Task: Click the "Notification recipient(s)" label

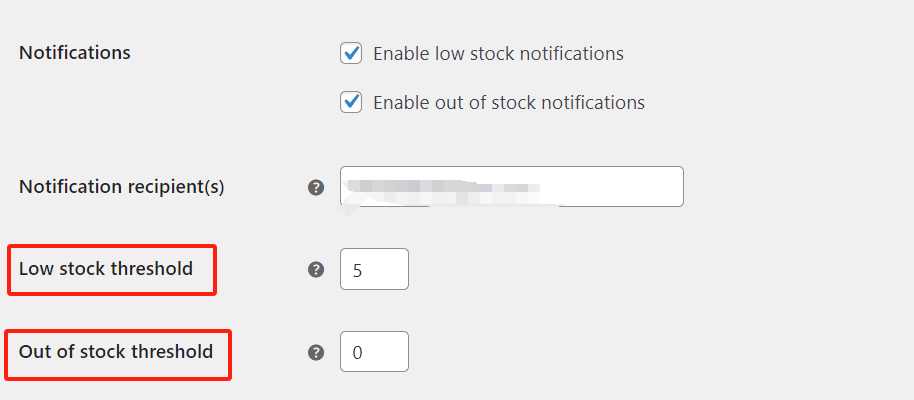Action: pyautogui.click(x=121, y=187)
